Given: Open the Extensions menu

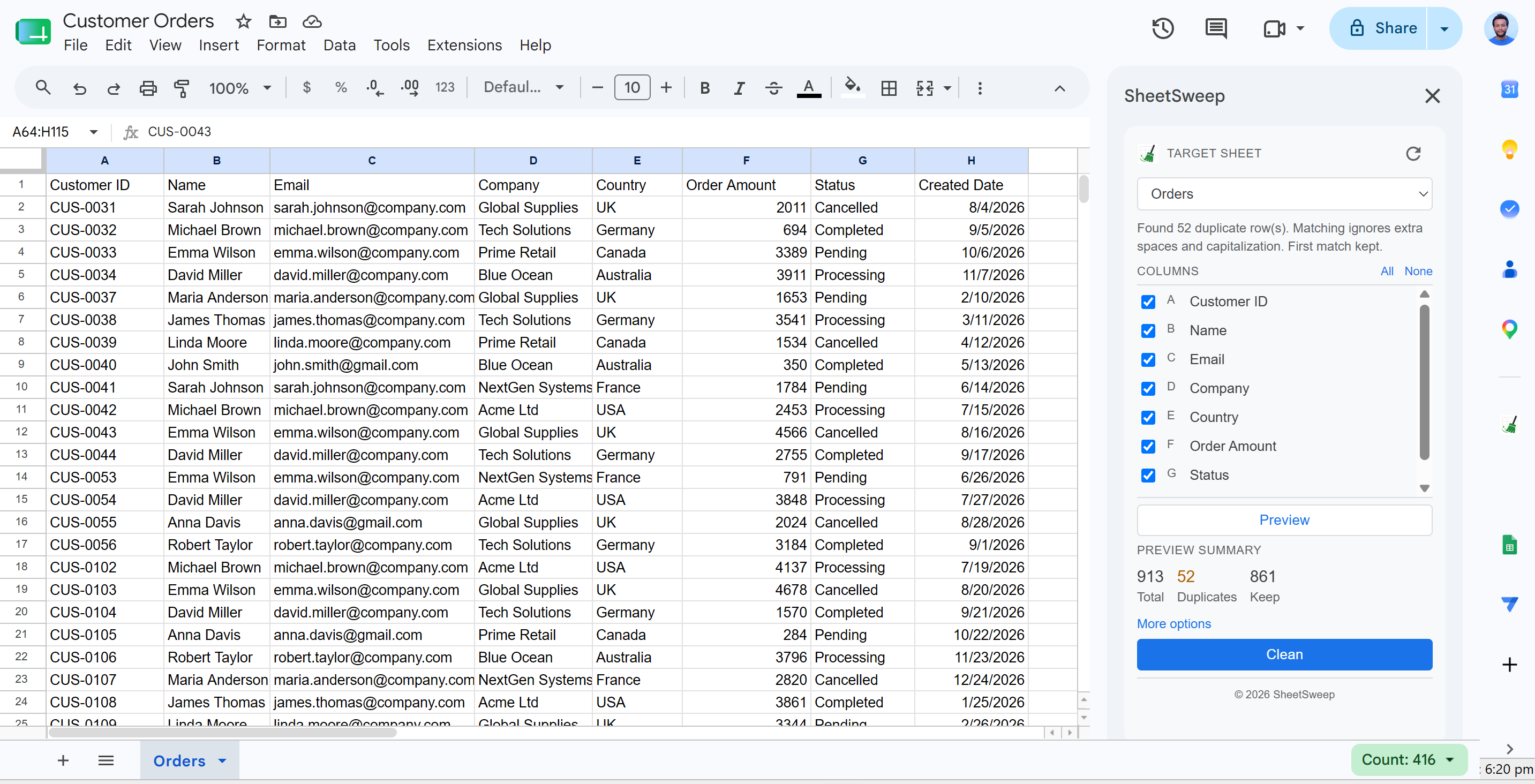Looking at the screenshot, I should [464, 46].
